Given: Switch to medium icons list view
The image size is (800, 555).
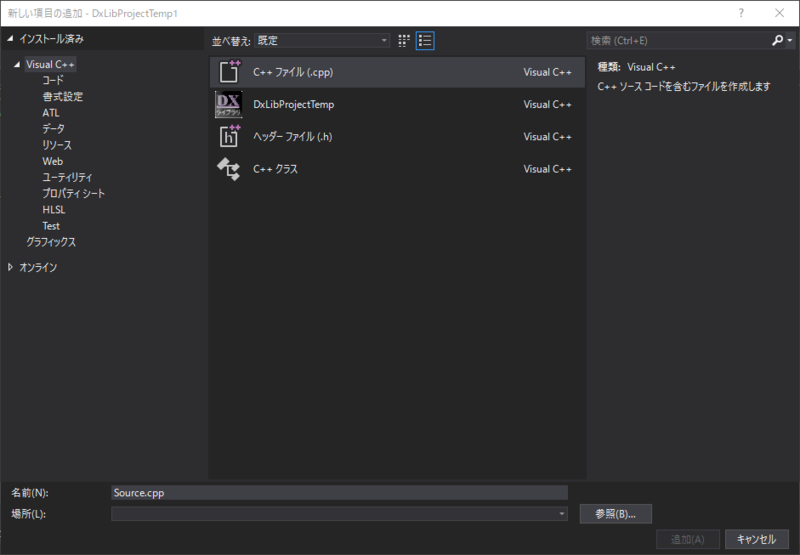Looking at the screenshot, I should point(425,41).
